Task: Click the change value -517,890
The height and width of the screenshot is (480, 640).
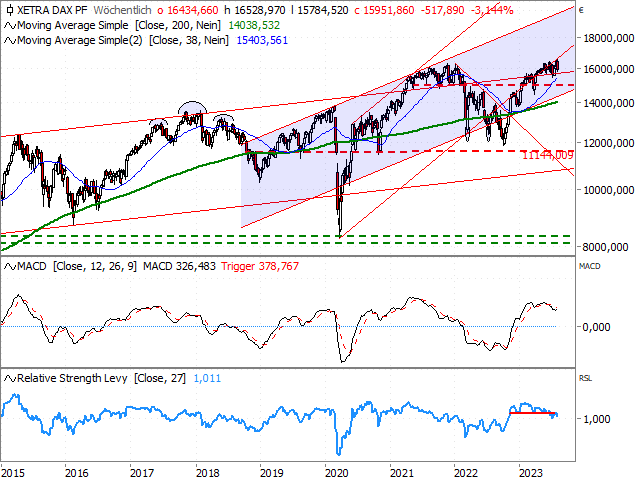Action: pos(442,10)
